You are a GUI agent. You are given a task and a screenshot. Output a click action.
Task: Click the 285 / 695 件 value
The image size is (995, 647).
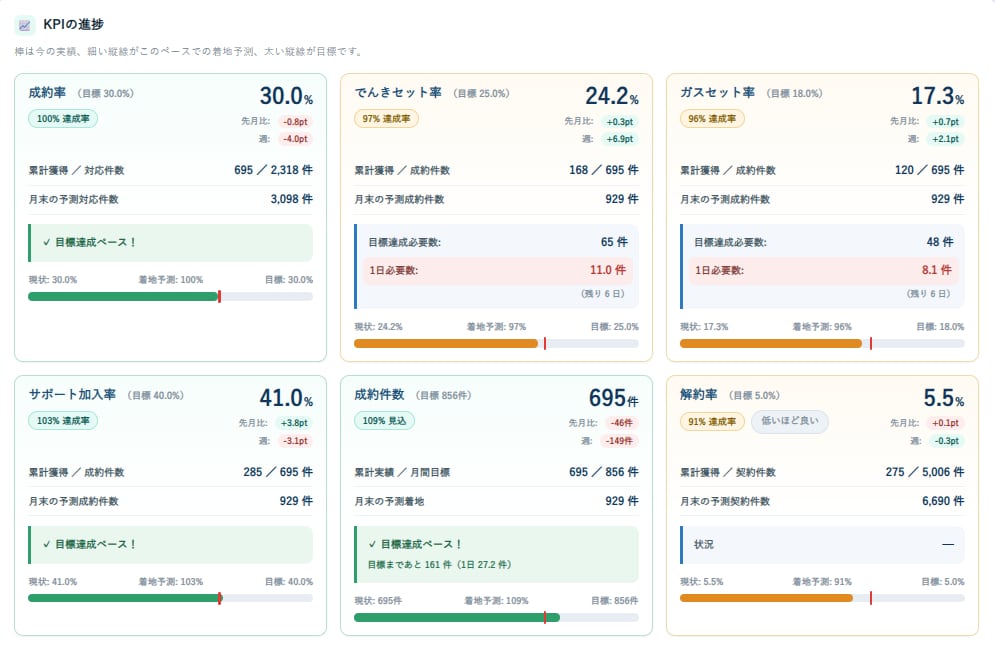pyautogui.click(x=278, y=472)
